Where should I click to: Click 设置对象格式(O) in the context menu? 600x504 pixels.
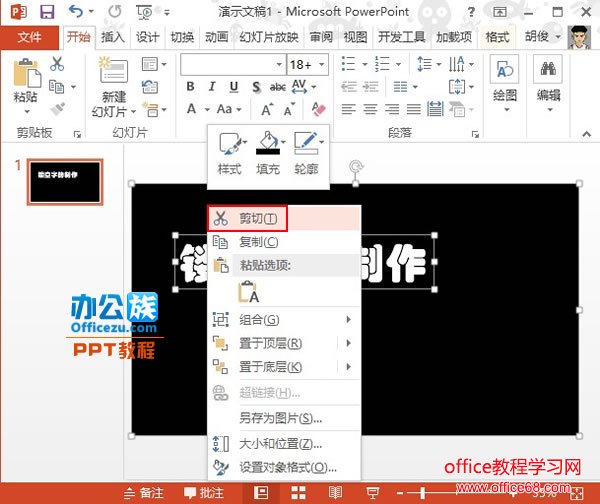(x=284, y=467)
